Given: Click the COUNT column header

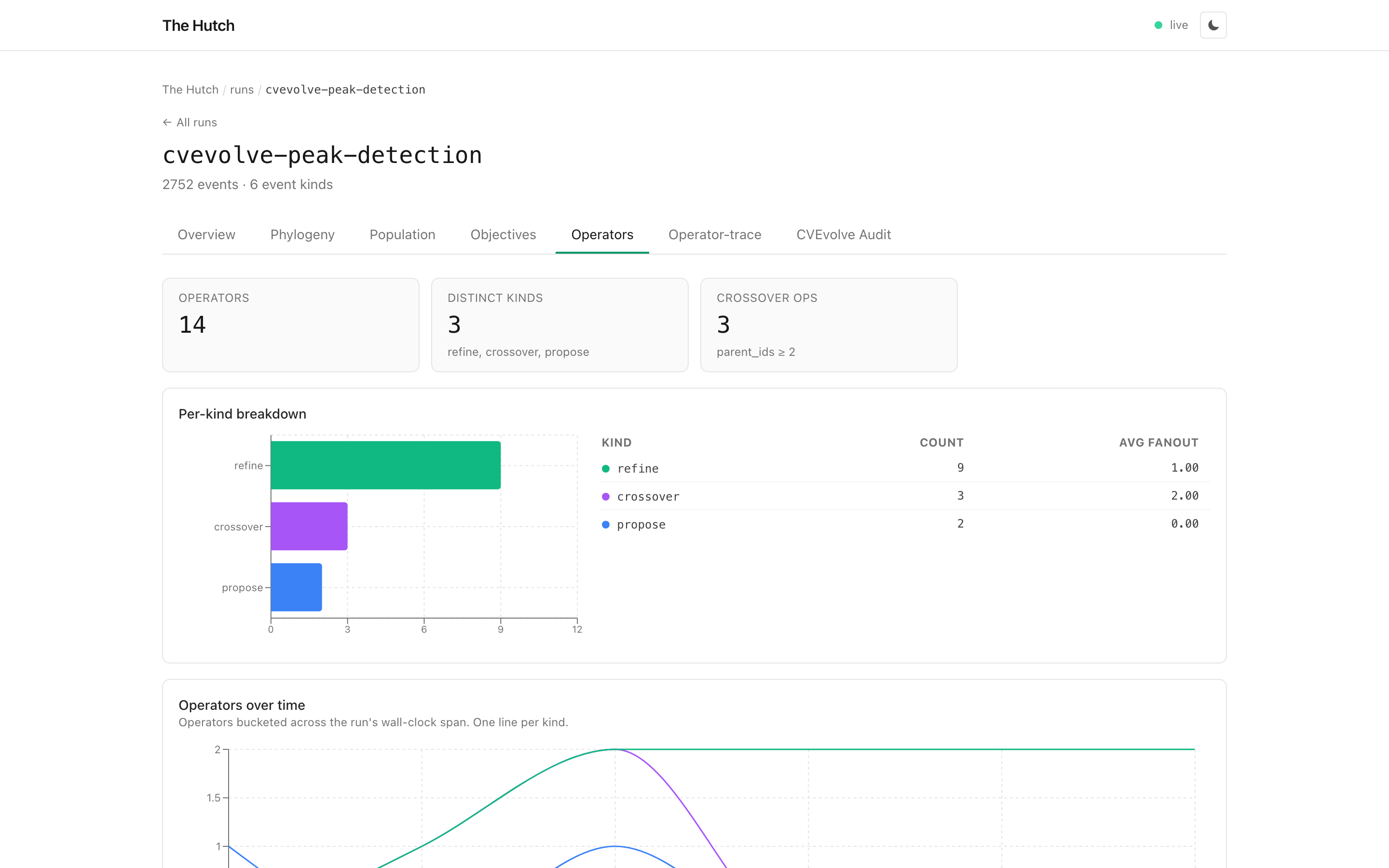Looking at the screenshot, I should tap(941, 443).
